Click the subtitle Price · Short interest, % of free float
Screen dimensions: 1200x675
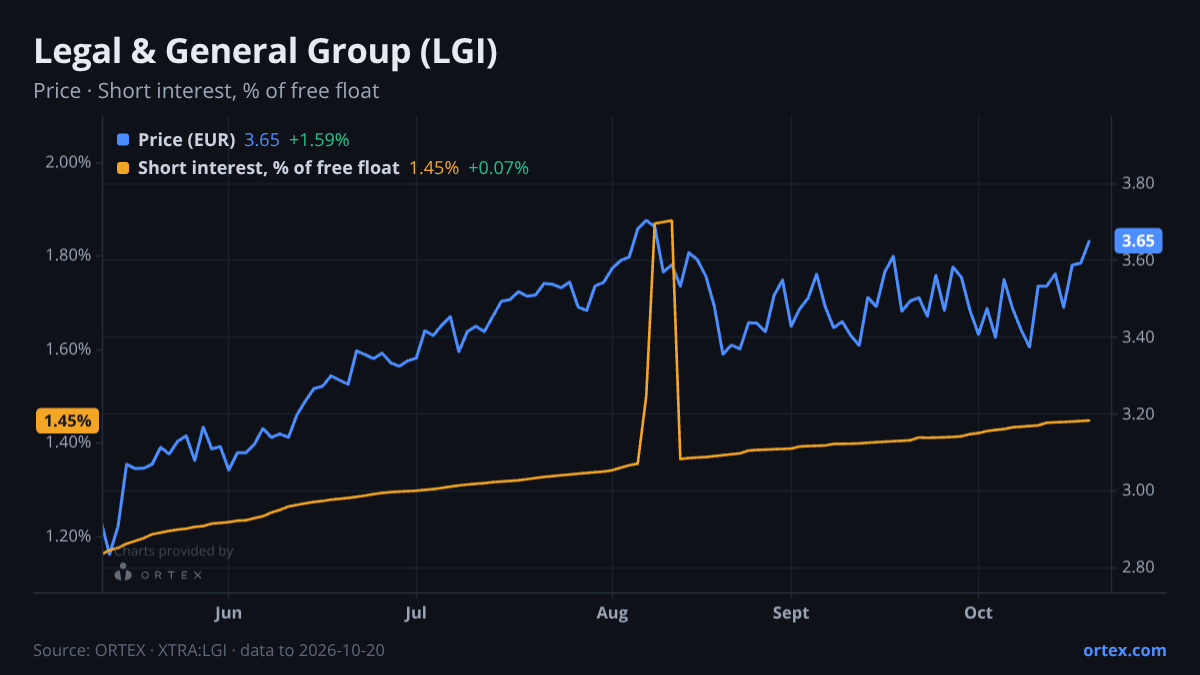click(x=206, y=91)
